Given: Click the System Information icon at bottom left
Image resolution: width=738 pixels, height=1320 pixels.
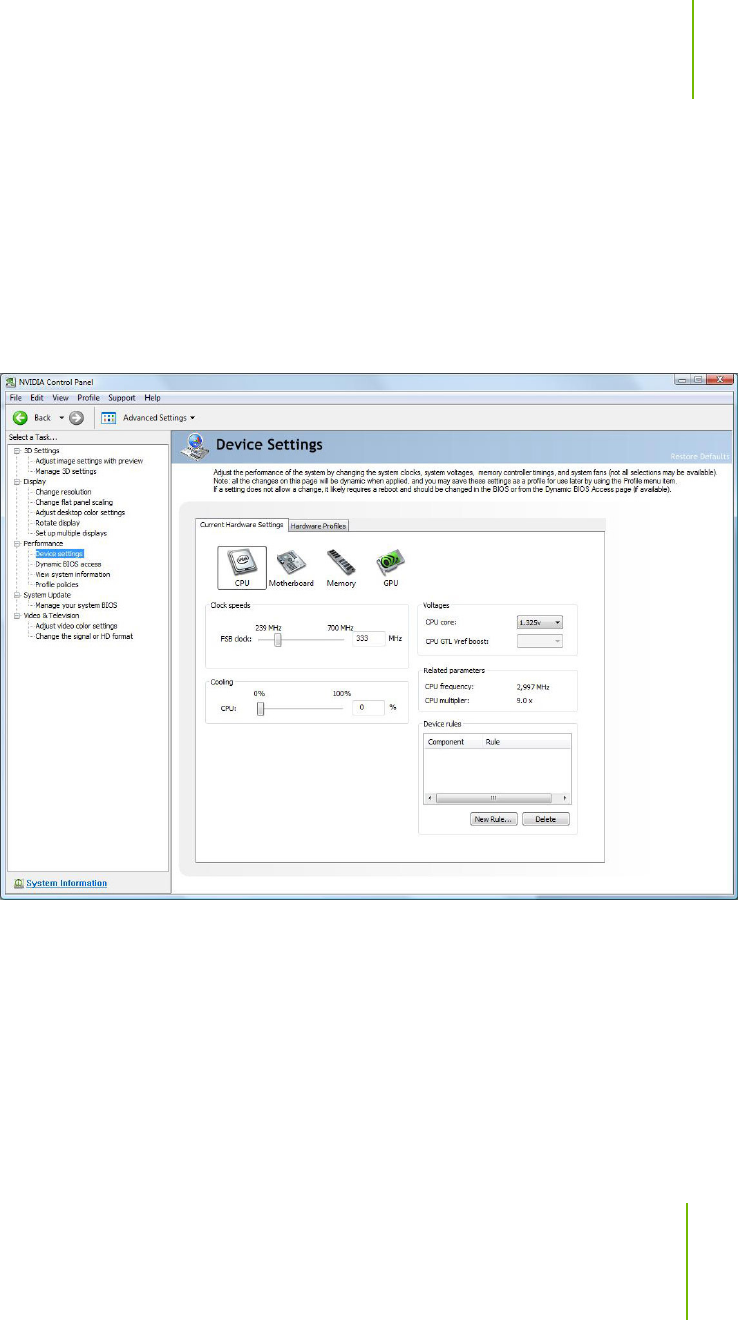Looking at the screenshot, I should [19, 883].
